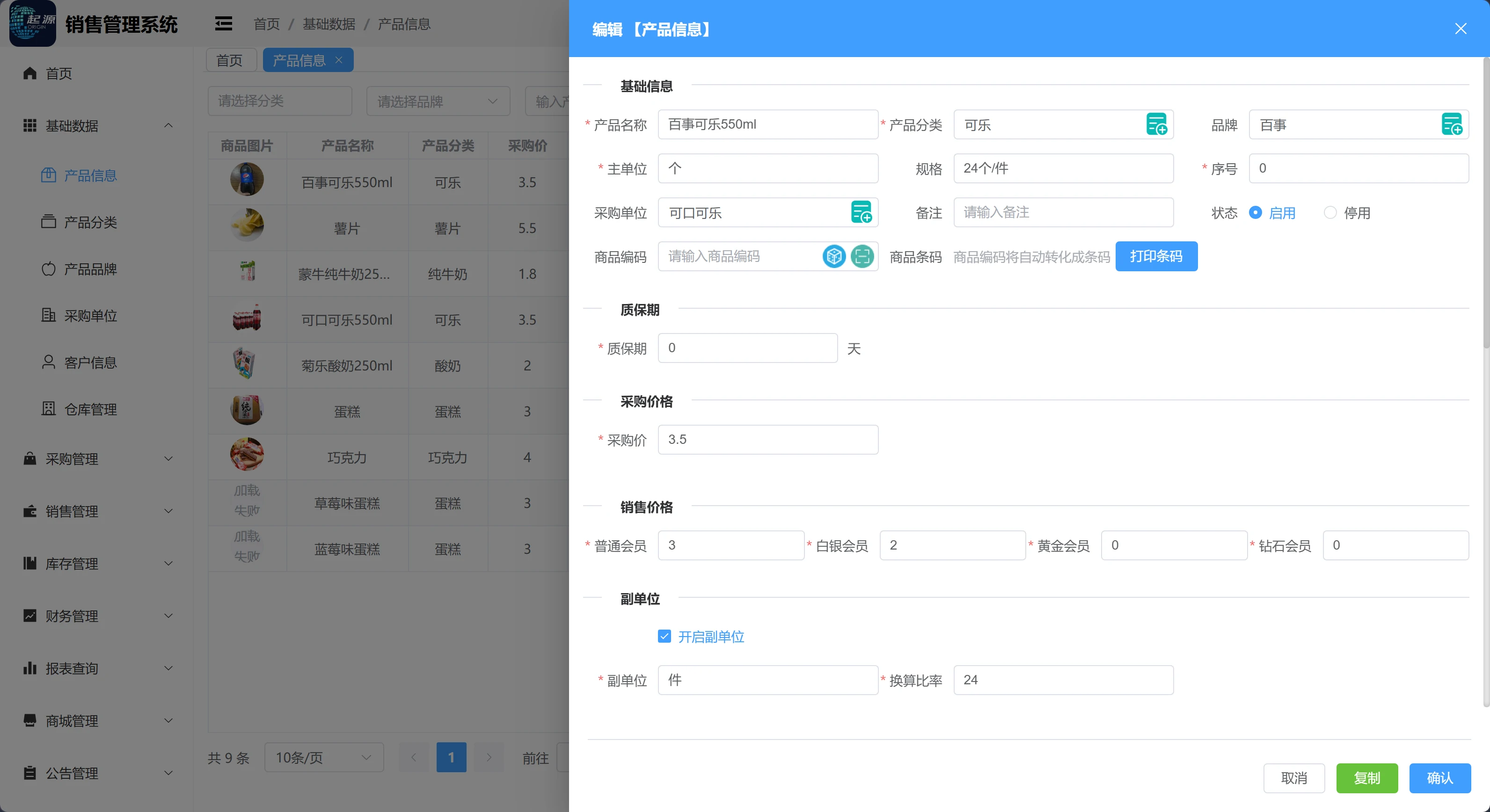Viewport: 1490px width, 812px height.
Task: Collapse the sidebar using the hamburger icon
Action: [223, 23]
